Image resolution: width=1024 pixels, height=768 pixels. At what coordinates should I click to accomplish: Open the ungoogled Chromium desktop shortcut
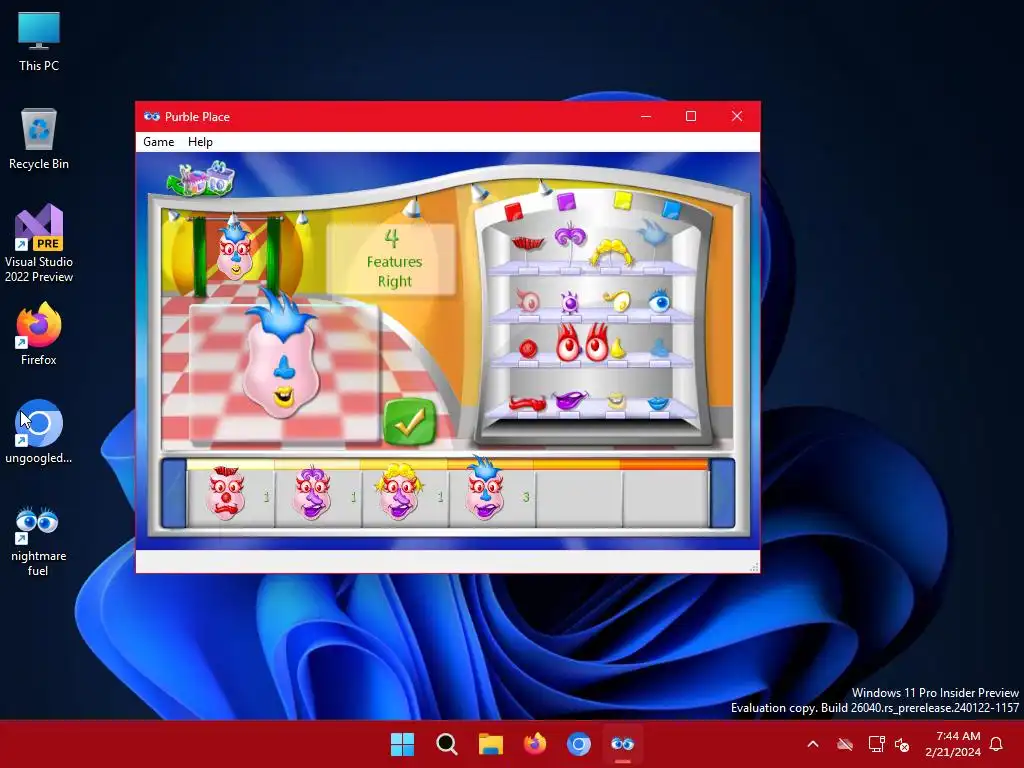pos(39,432)
